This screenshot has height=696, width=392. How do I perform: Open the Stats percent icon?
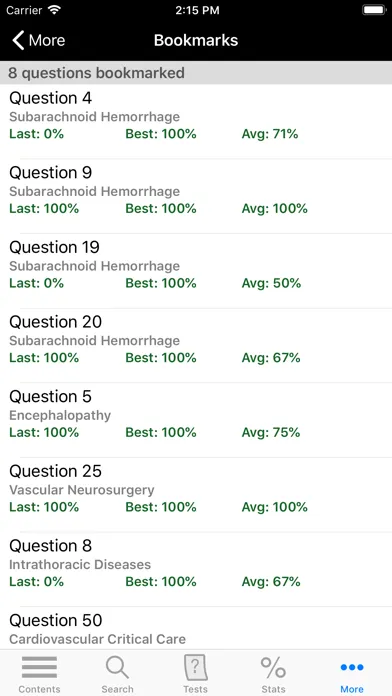[273, 667]
